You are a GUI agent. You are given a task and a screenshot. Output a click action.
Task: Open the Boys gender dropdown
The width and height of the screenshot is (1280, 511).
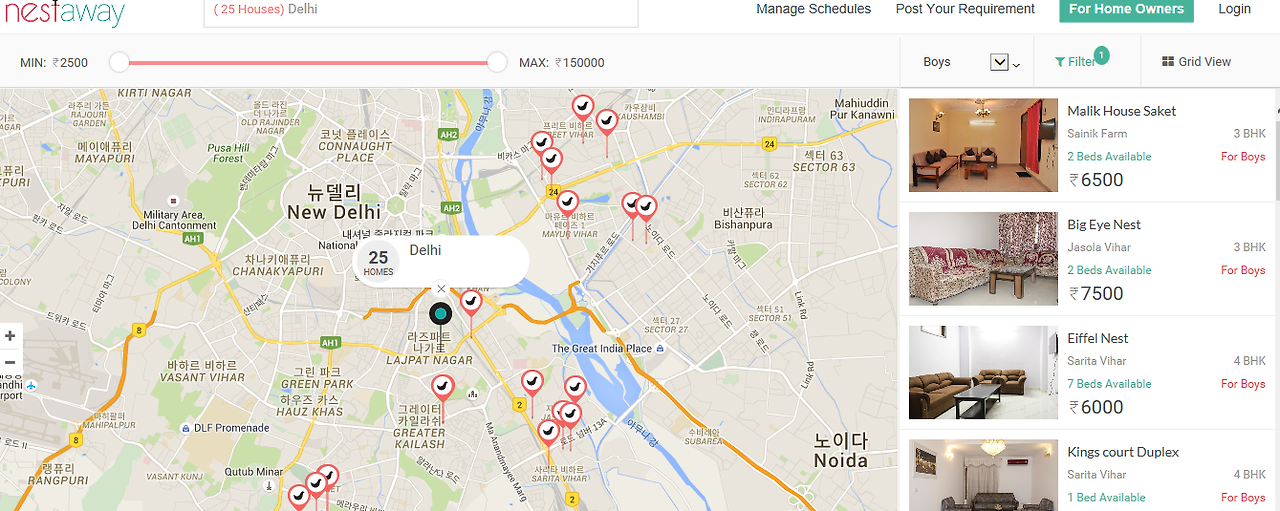click(x=971, y=62)
